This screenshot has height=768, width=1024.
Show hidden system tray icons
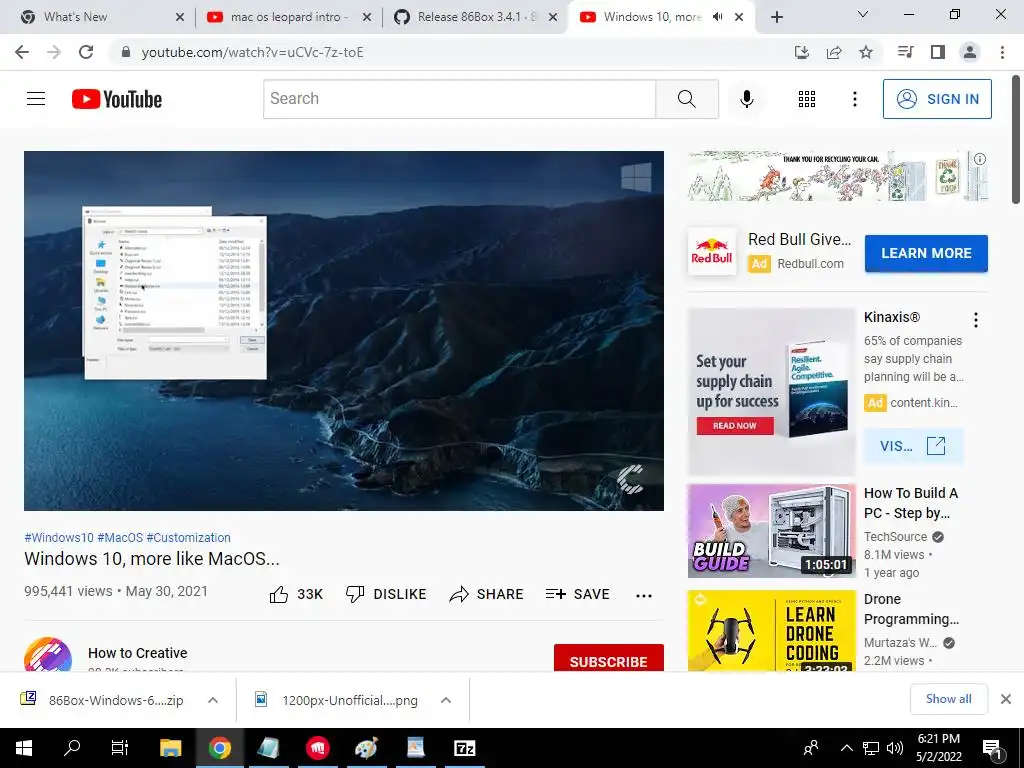846,748
